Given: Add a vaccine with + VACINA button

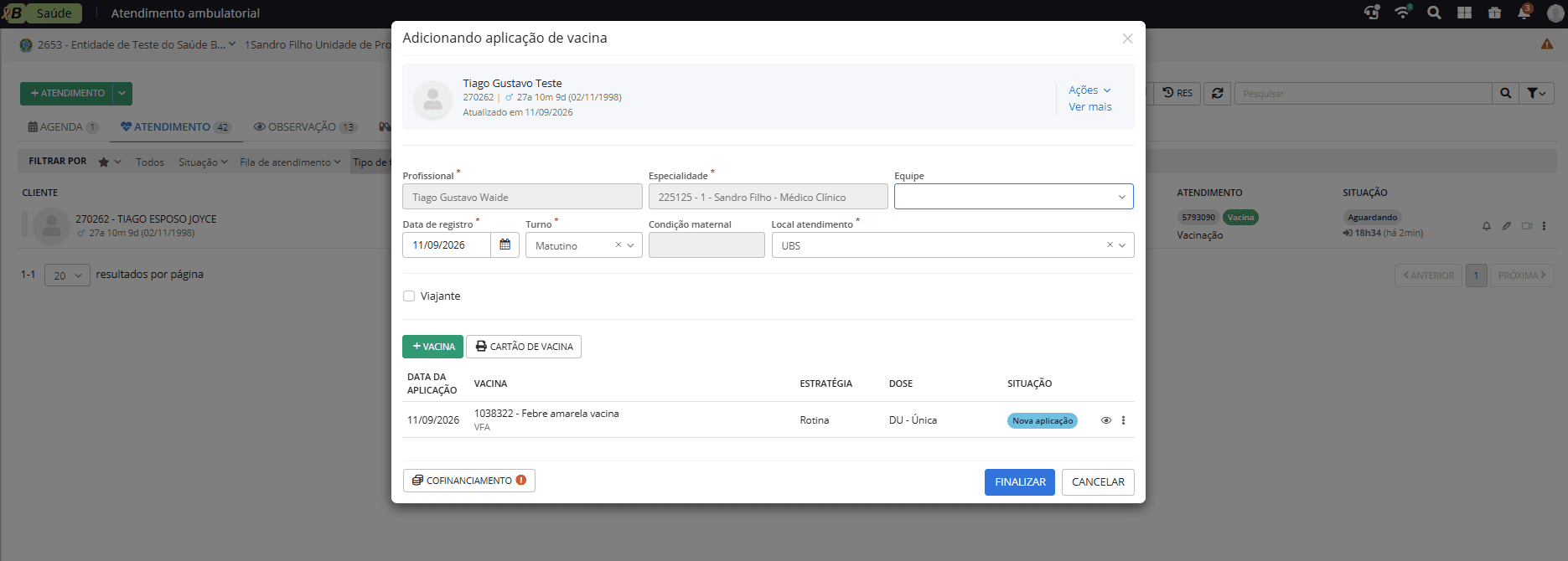Looking at the screenshot, I should (x=432, y=347).
